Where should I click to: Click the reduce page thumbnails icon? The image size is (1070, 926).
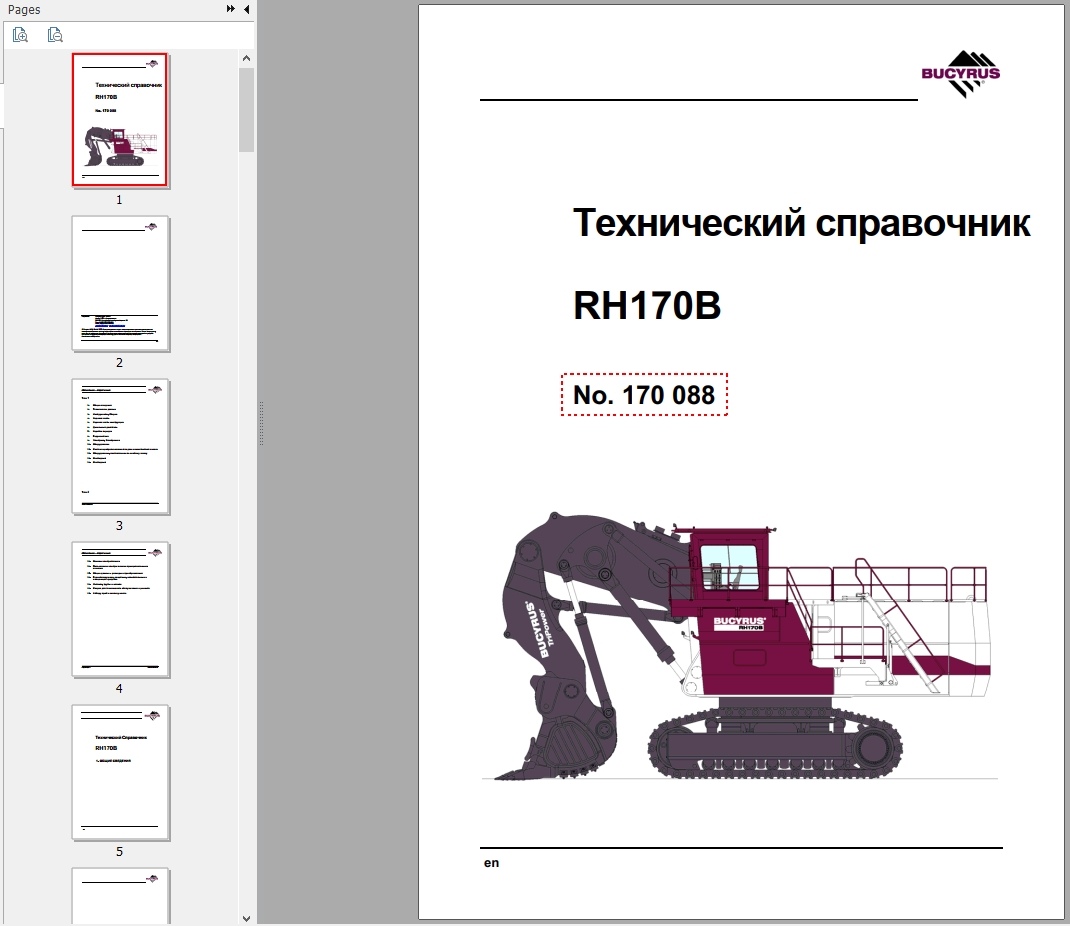click(x=55, y=34)
